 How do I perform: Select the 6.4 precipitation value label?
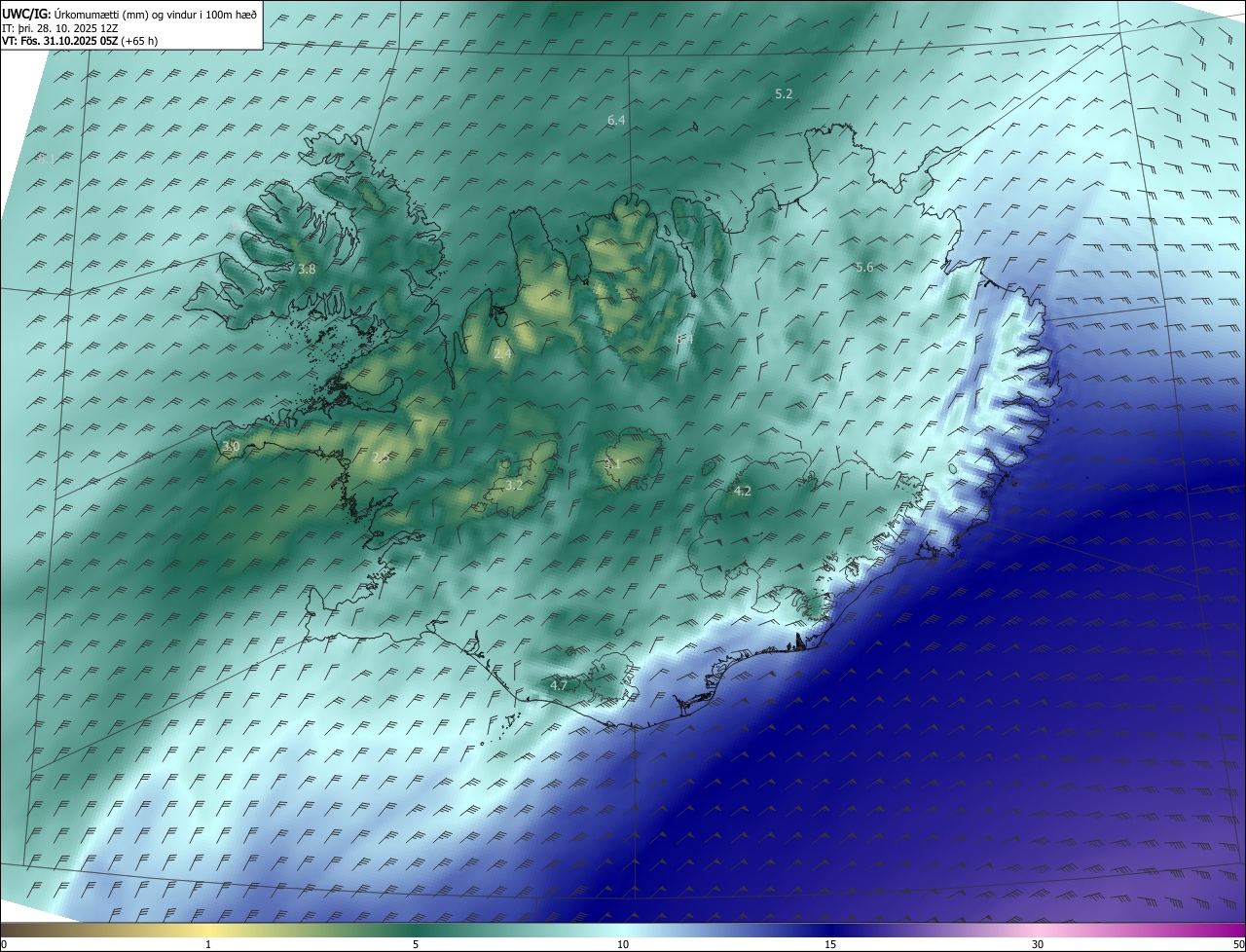click(x=616, y=120)
